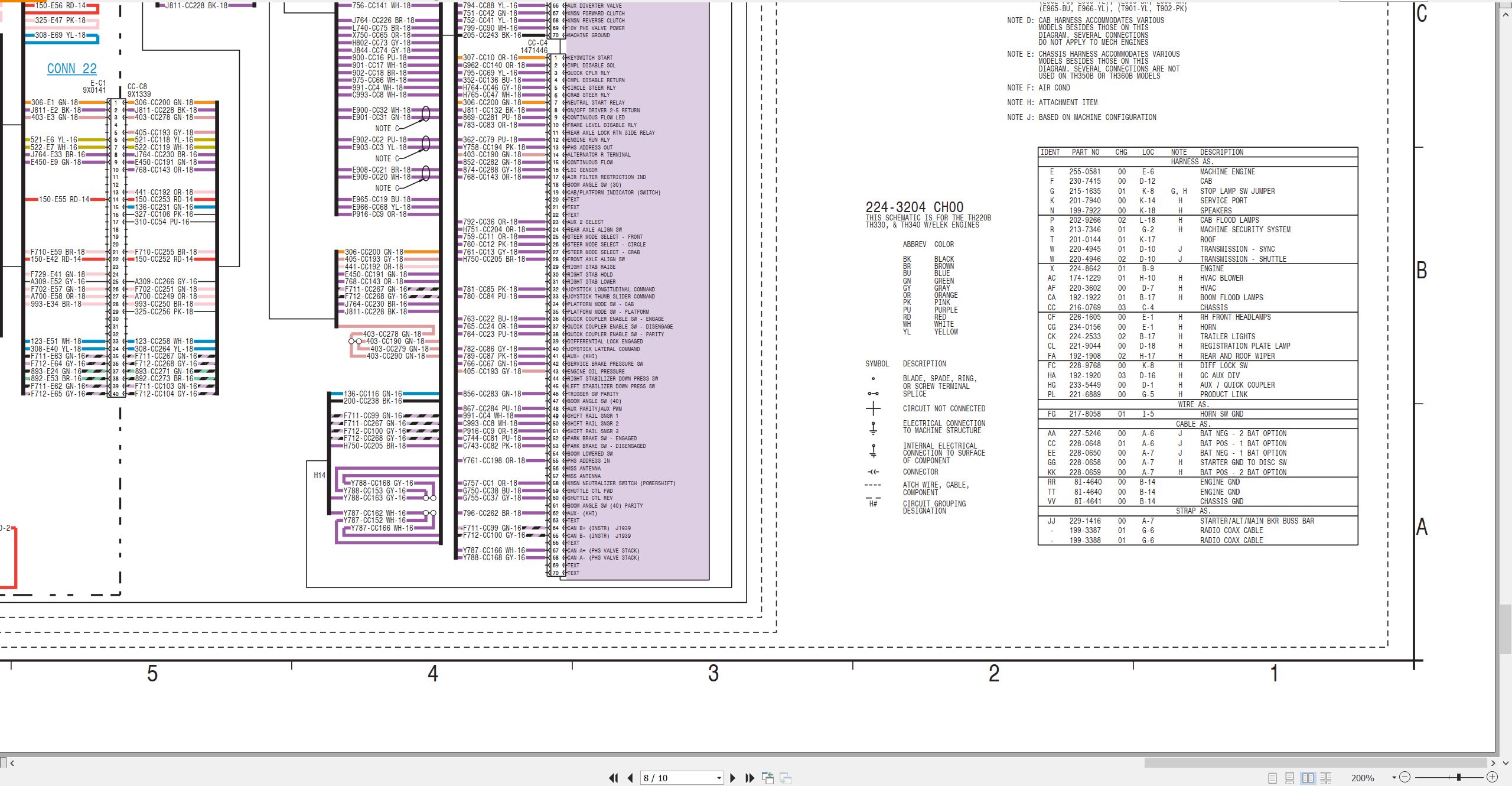Click the scroll right arrow
The image size is (1512, 786).
pyautogui.click(x=1493, y=763)
